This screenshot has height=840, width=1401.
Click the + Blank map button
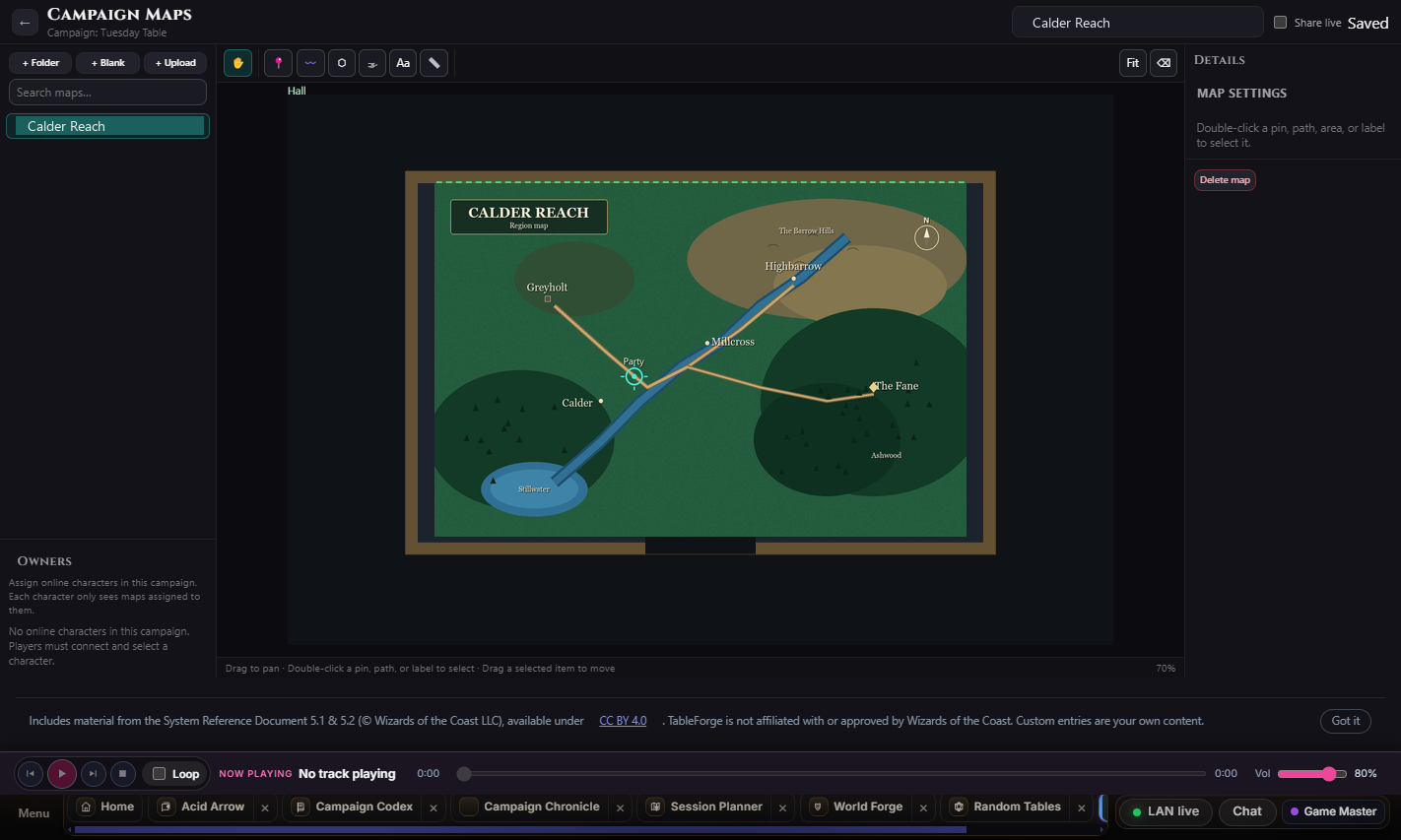[108, 63]
